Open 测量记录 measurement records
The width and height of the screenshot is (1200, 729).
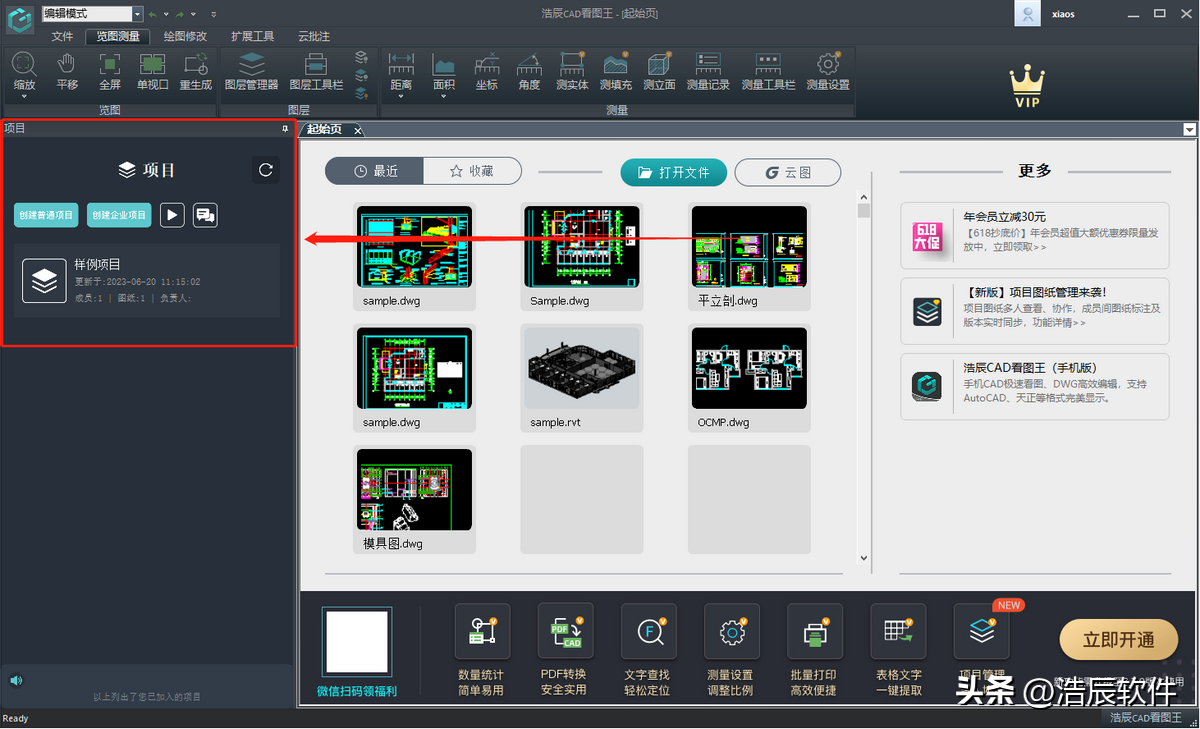708,72
